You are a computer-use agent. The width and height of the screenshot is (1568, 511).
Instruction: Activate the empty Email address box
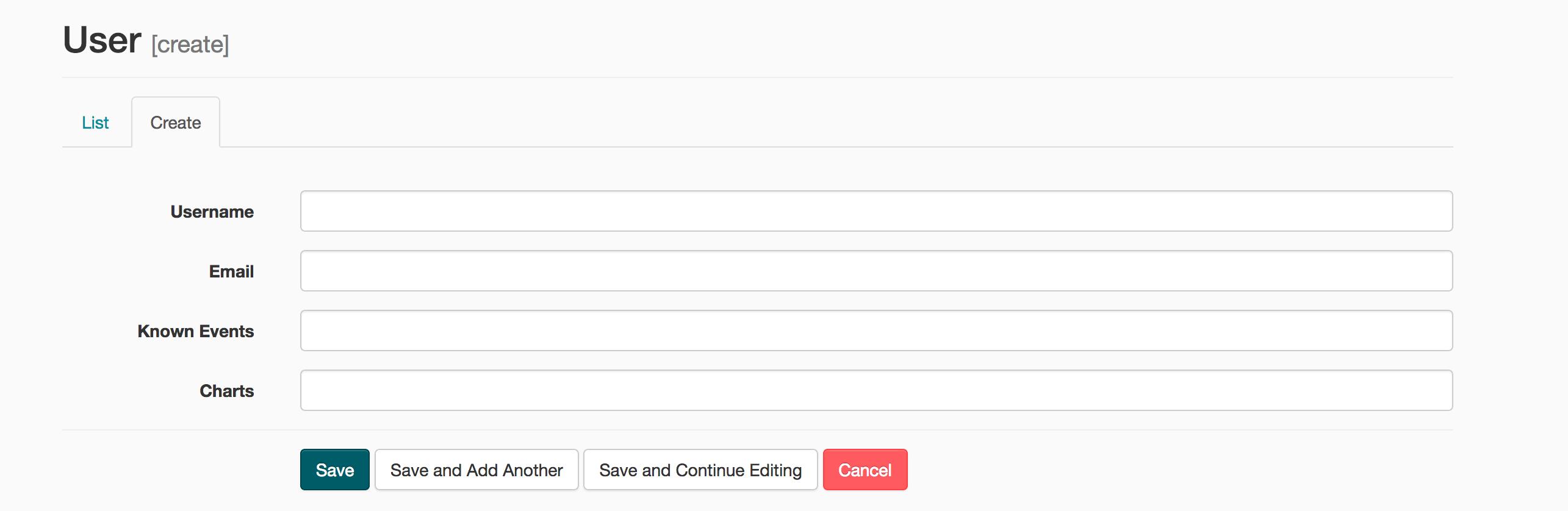876,271
